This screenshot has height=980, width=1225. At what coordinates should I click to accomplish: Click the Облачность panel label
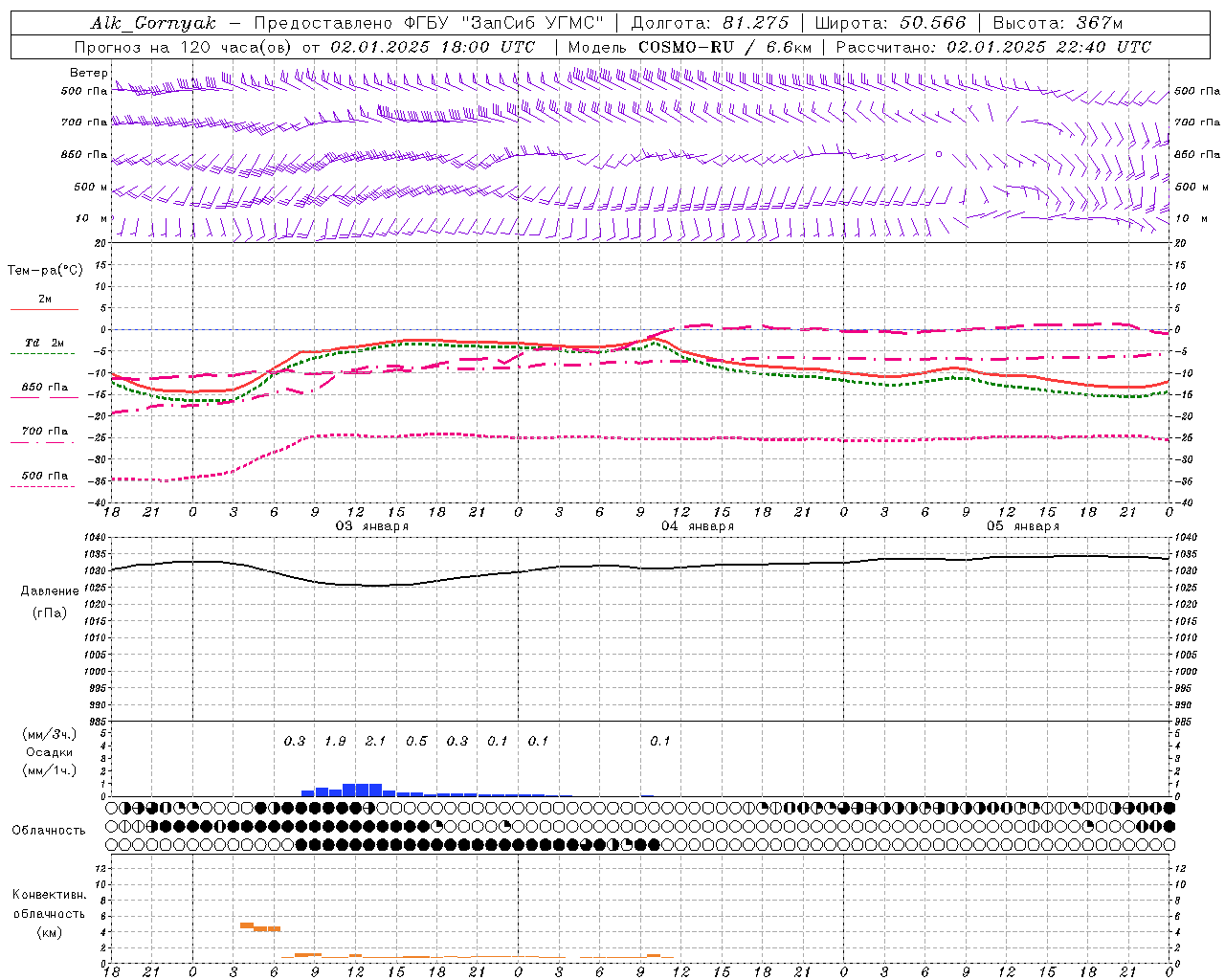tap(49, 830)
